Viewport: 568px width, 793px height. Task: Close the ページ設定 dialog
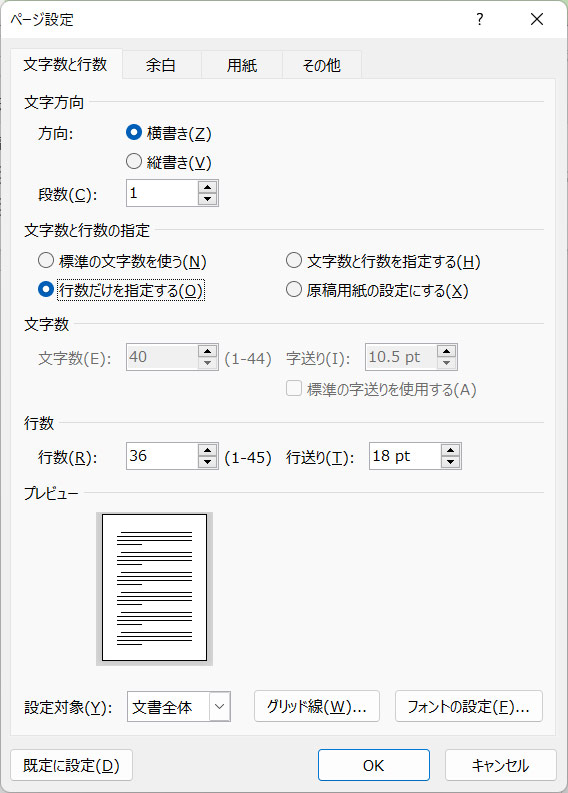(537, 19)
